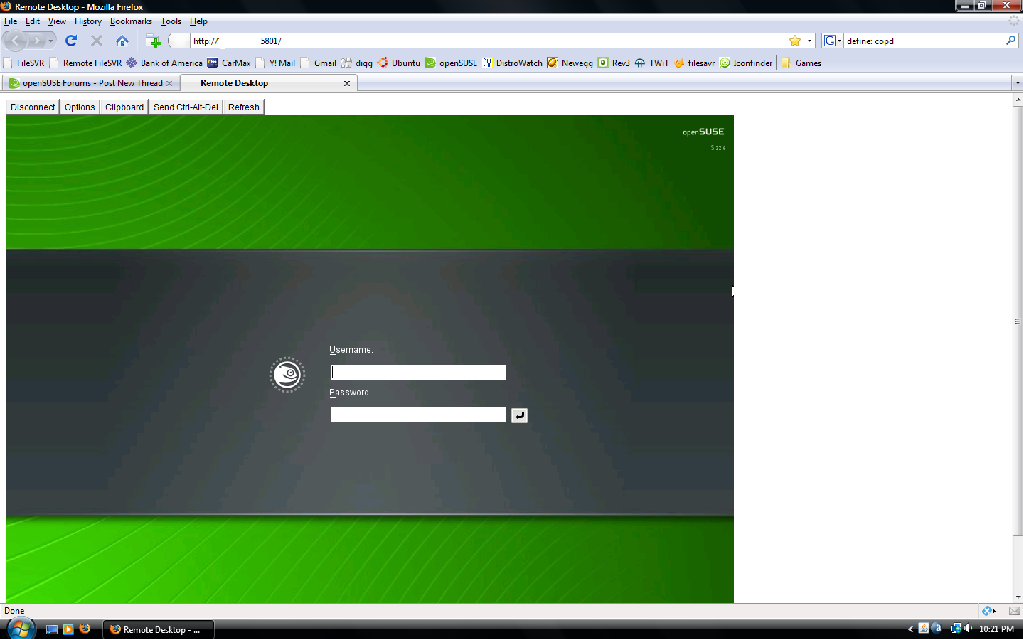
Task: Open the View menu
Action: click(x=57, y=21)
